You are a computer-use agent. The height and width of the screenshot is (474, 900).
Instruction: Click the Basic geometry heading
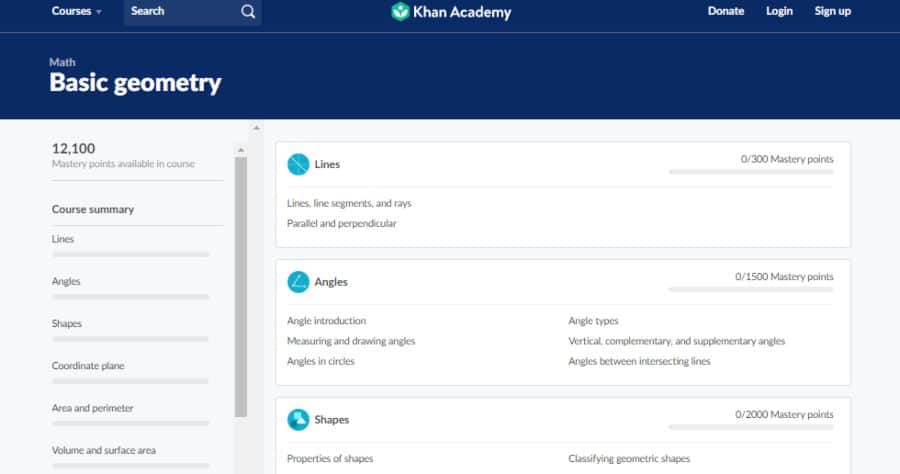(135, 83)
